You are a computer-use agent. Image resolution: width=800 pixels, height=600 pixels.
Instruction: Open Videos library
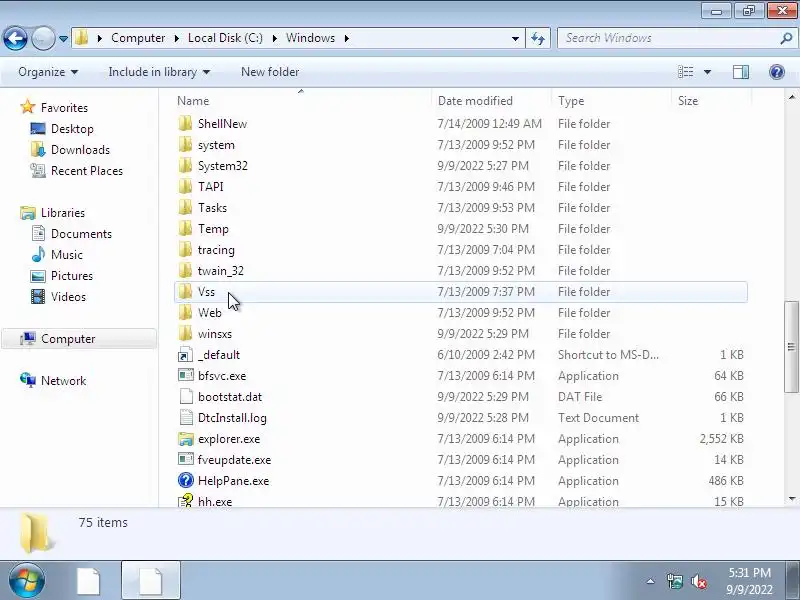(68, 296)
